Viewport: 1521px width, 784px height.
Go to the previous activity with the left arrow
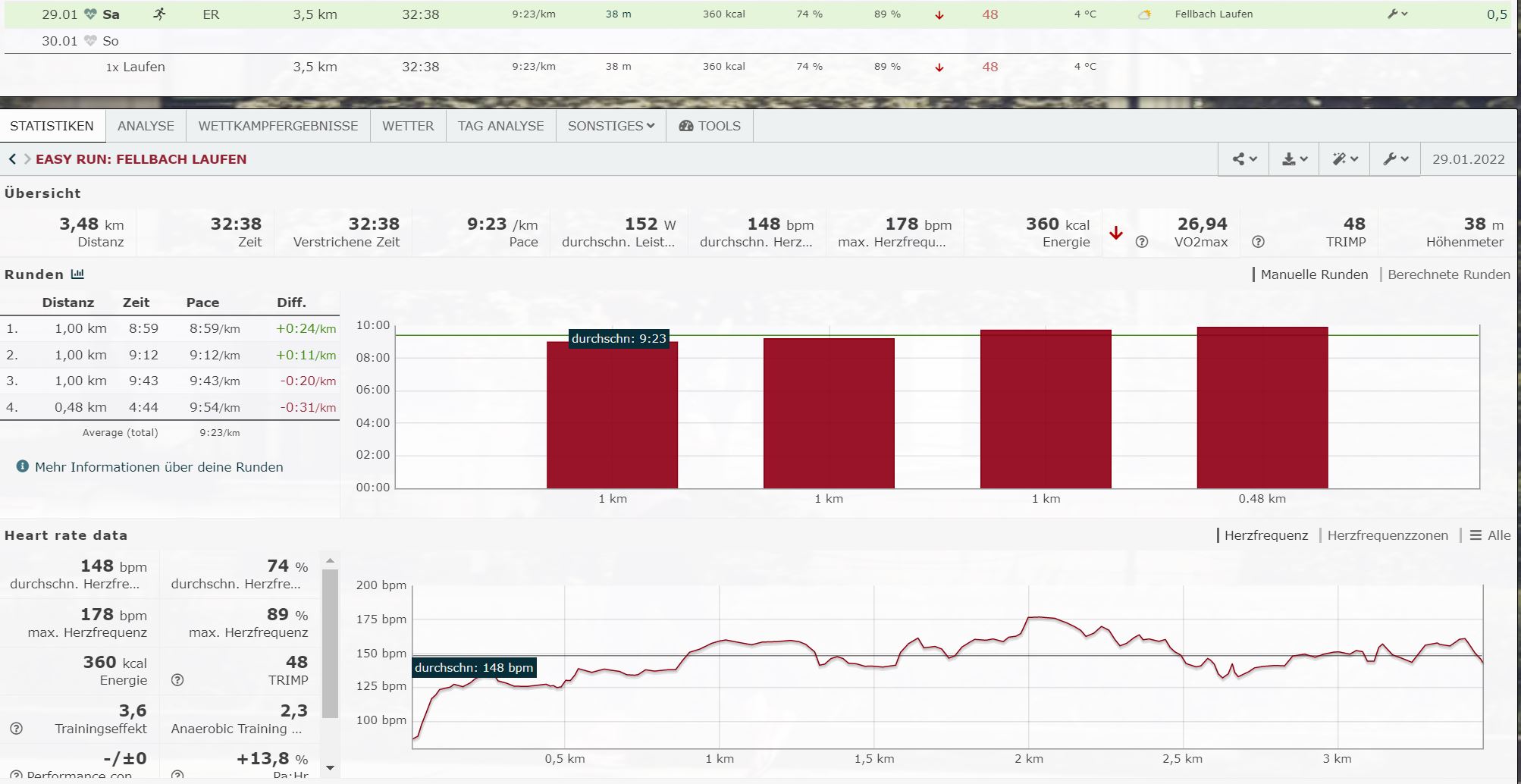tap(12, 159)
